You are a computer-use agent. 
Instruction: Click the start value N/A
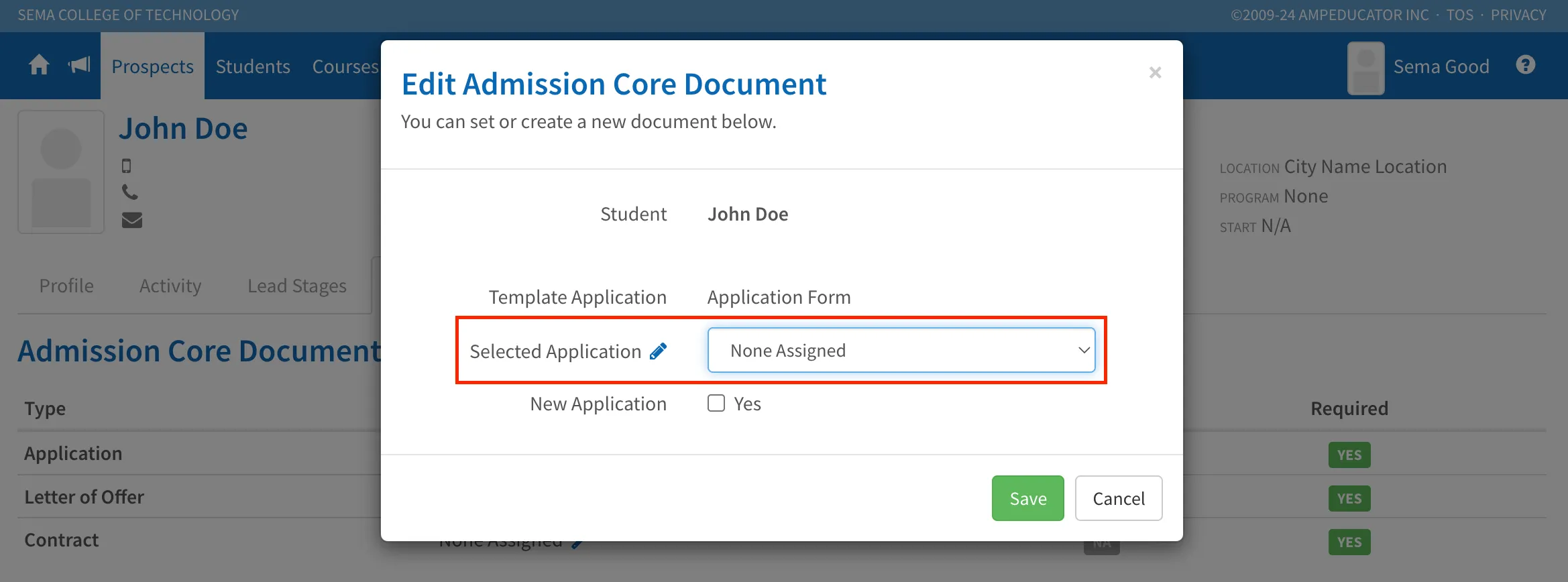coord(1276,225)
